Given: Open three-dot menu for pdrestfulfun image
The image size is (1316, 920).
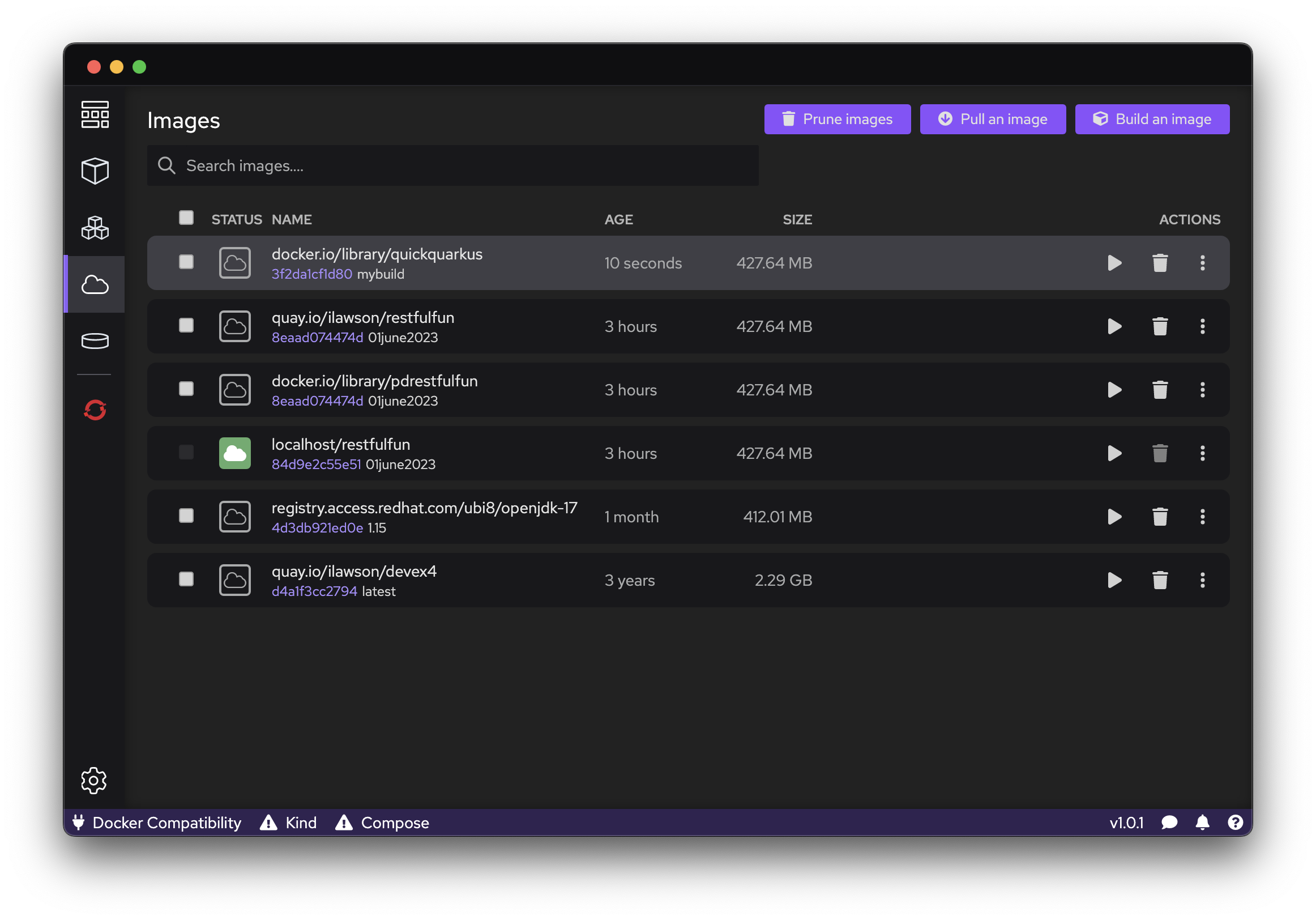Looking at the screenshot, I should point(1202,390).
